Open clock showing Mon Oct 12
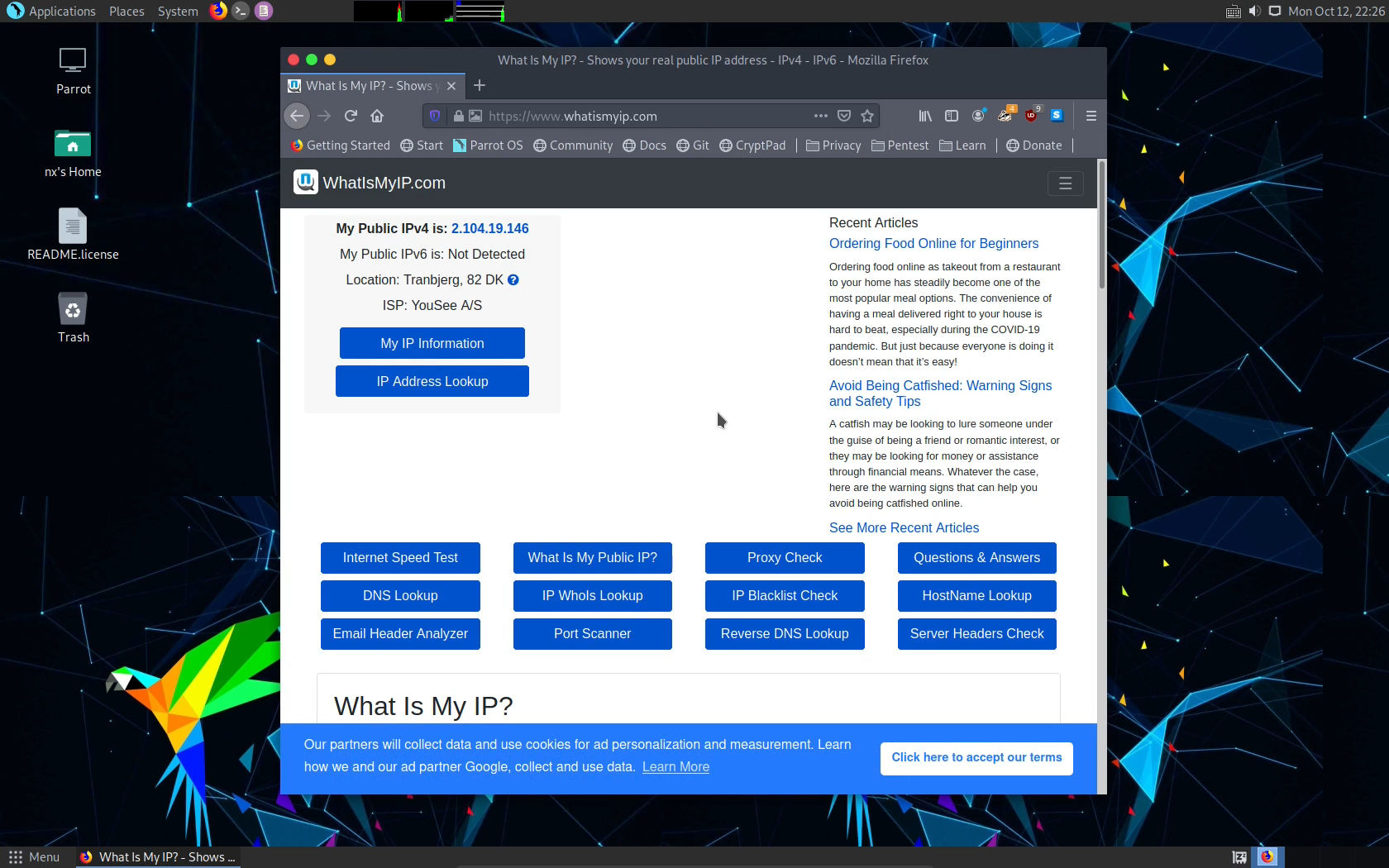The height and width of the screenshot is (868, 1389). [1336, 11]
